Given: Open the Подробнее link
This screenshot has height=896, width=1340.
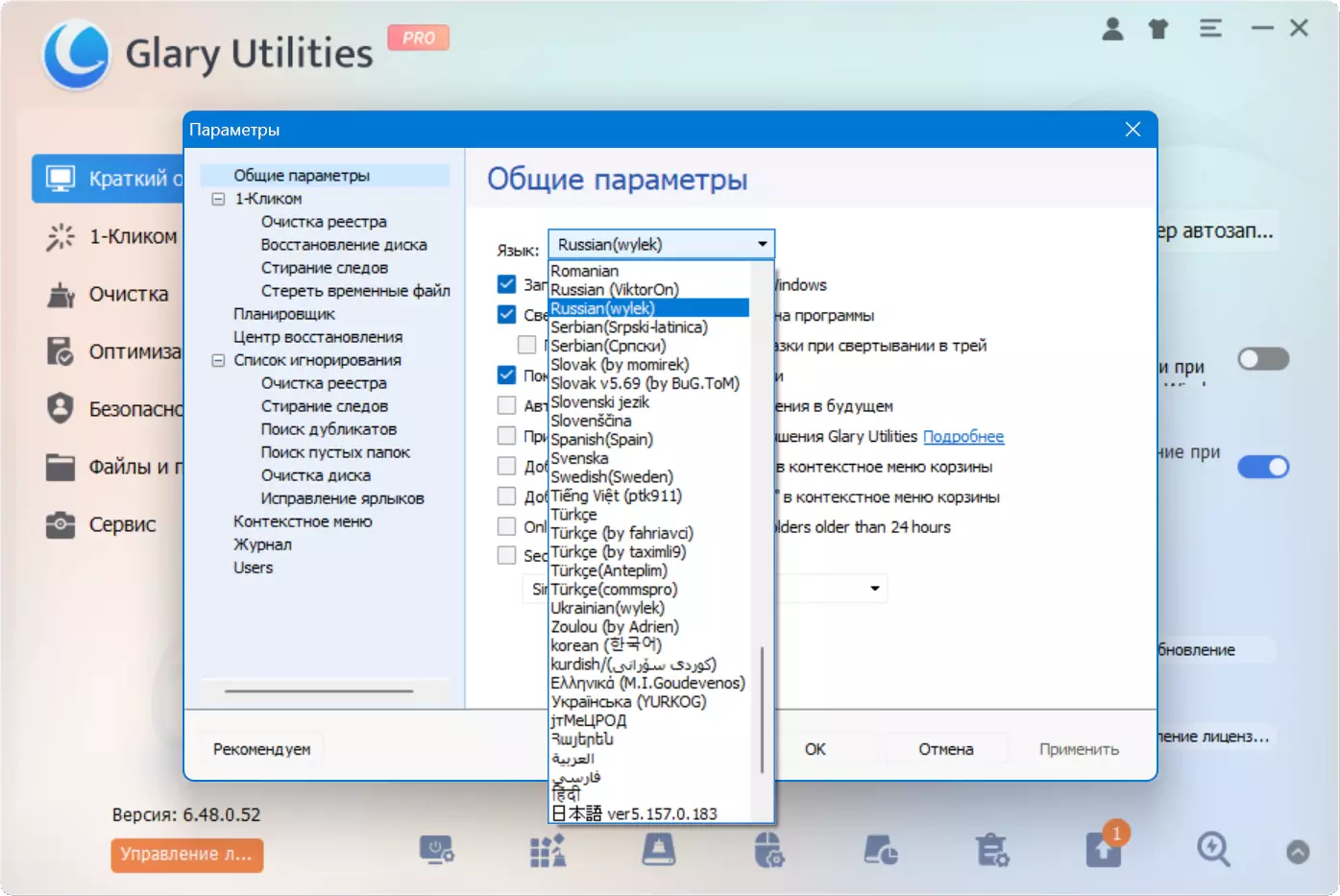Looking at the screenshot, I should (x=963, y=436).
